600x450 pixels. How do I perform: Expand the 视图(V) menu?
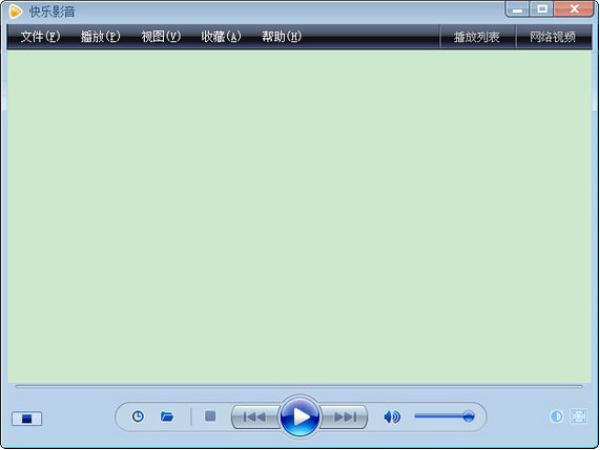(x=161, y=37)
